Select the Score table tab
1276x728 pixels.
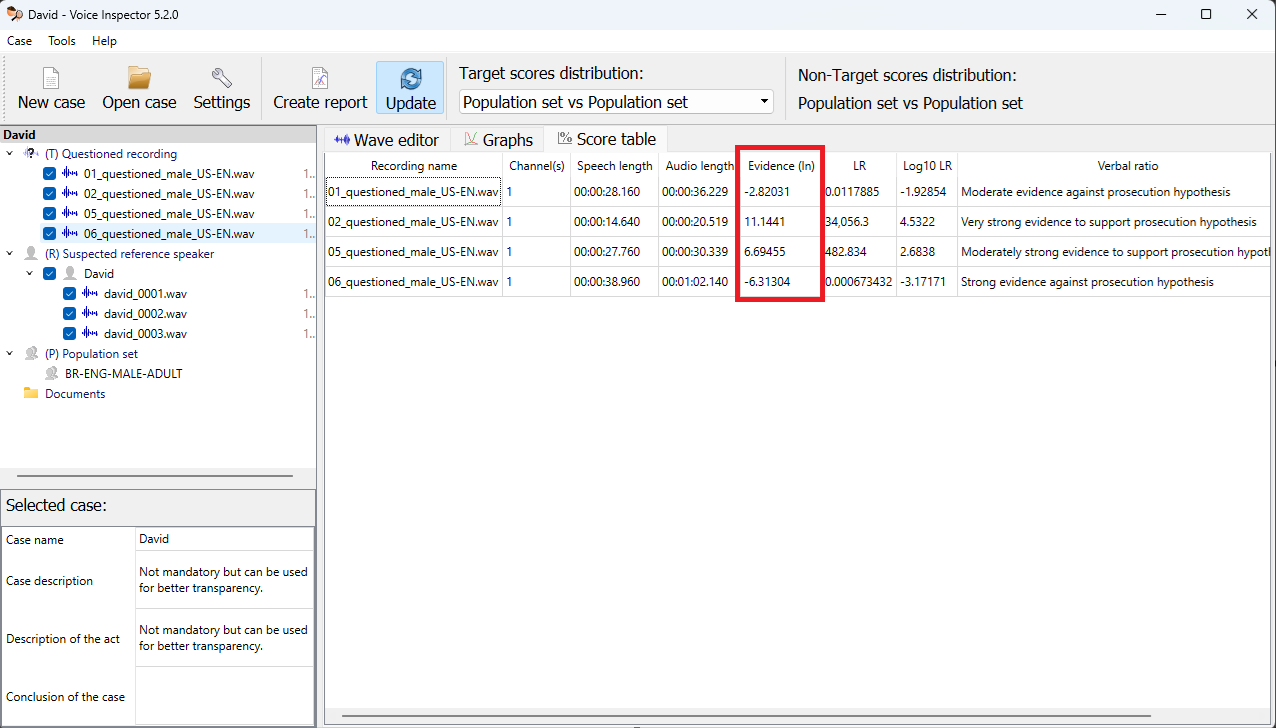(x=607, y=139)
